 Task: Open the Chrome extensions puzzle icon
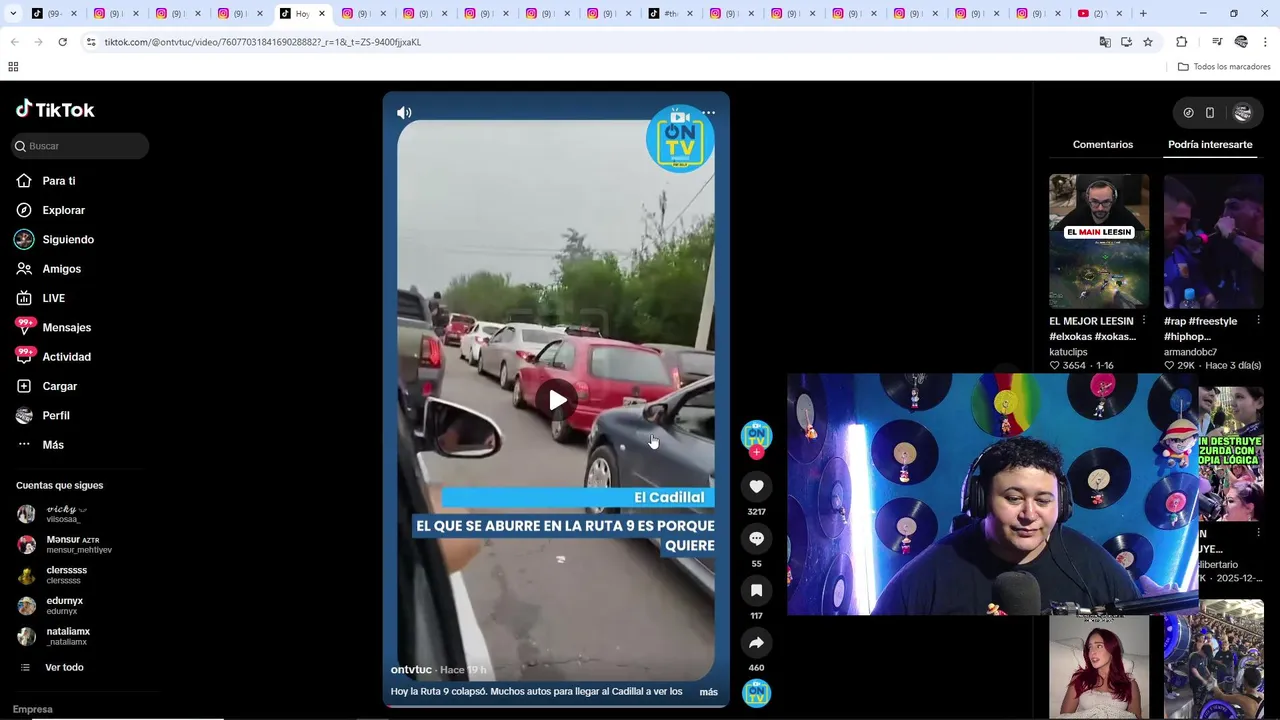(x=1181, y=42)
